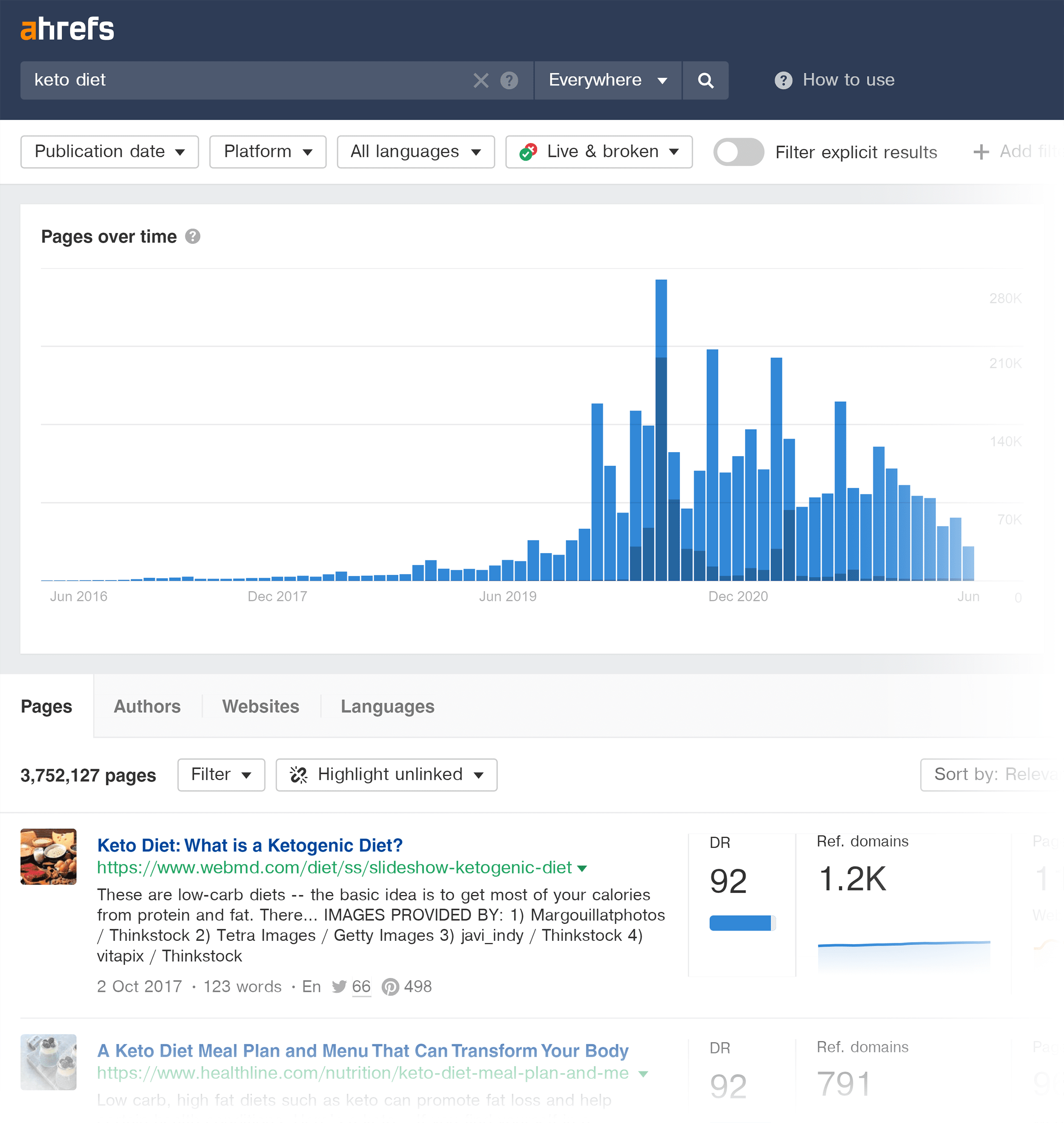Expand the webmd URL dropdown arrow

pos(582,868)
